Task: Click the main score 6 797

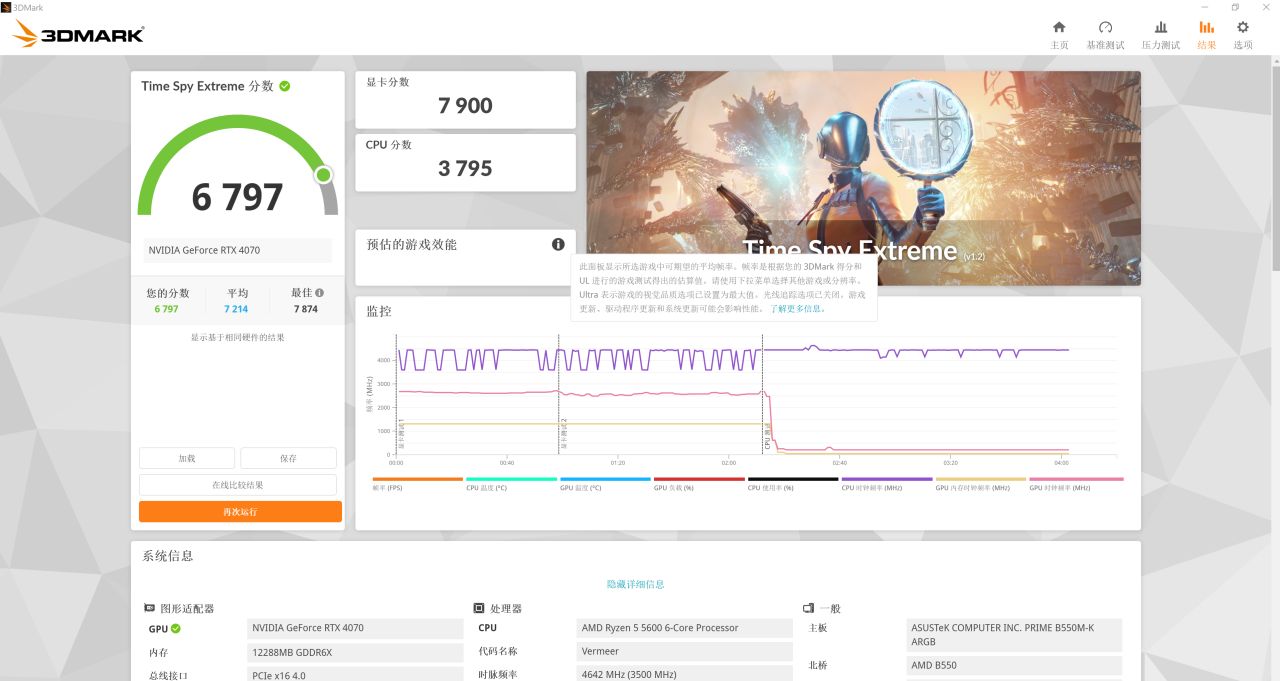Action: tap(238, 197)
